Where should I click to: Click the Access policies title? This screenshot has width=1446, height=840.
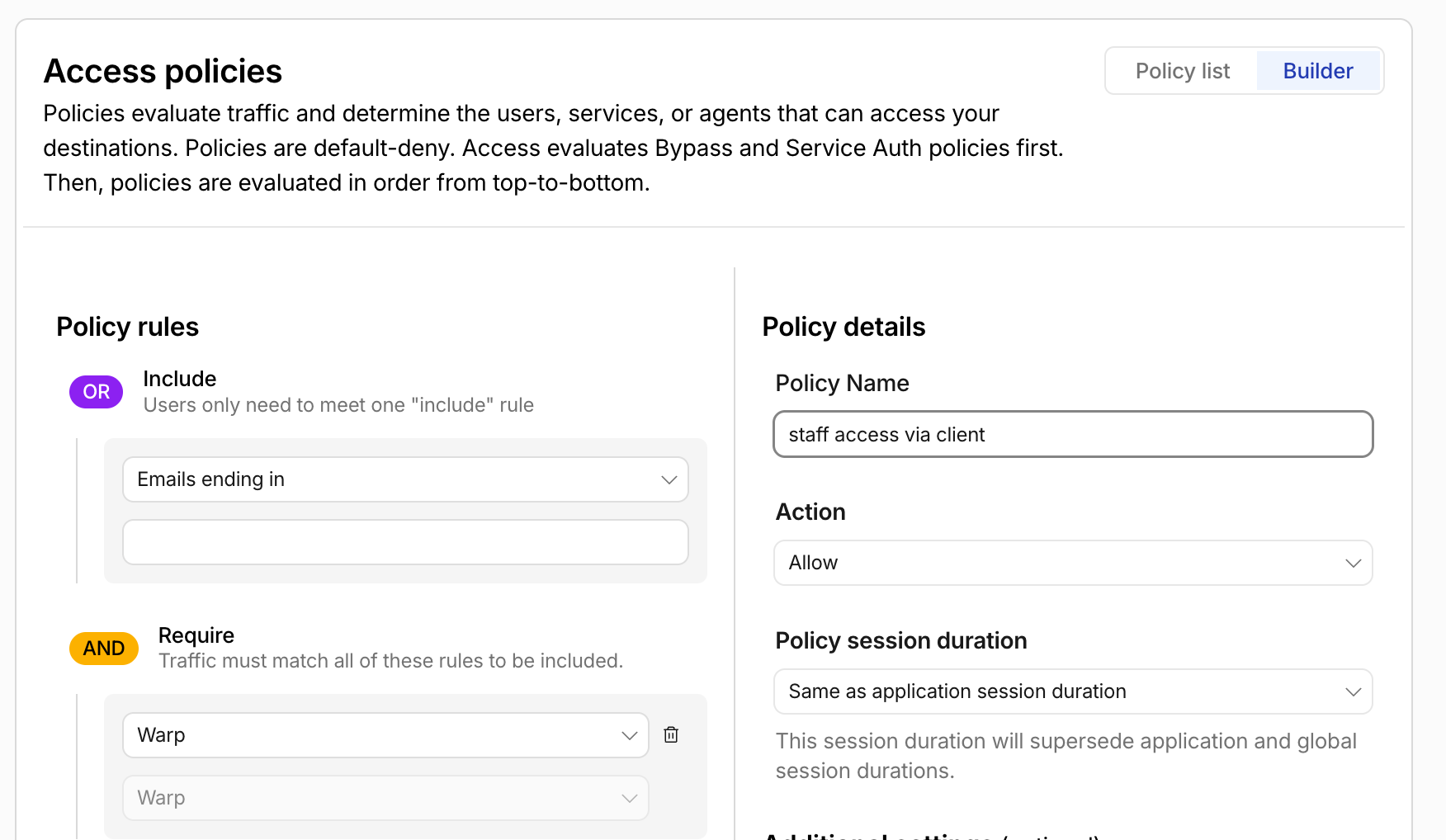pyautogui.click(x=163, y=71)
